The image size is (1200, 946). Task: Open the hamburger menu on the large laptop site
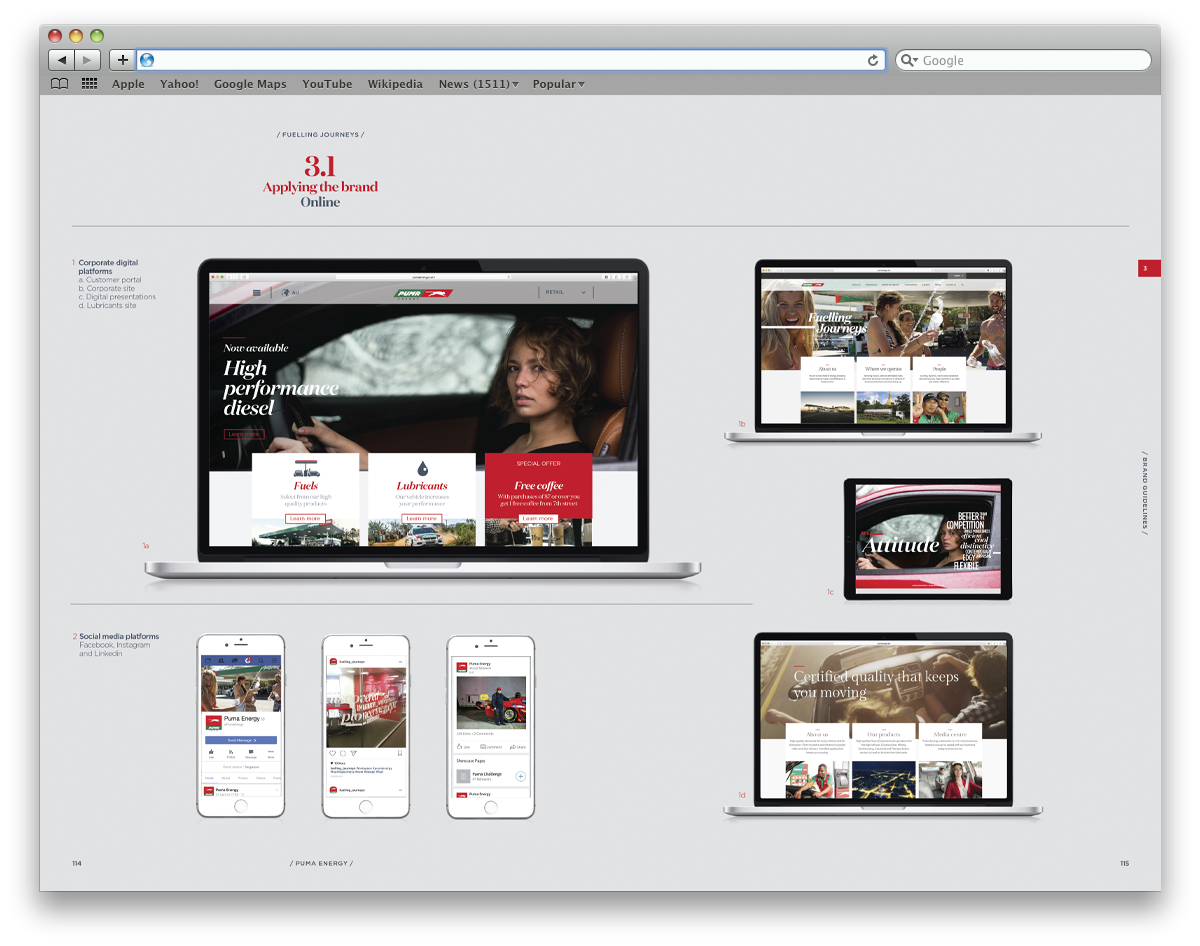click(257, 293)
